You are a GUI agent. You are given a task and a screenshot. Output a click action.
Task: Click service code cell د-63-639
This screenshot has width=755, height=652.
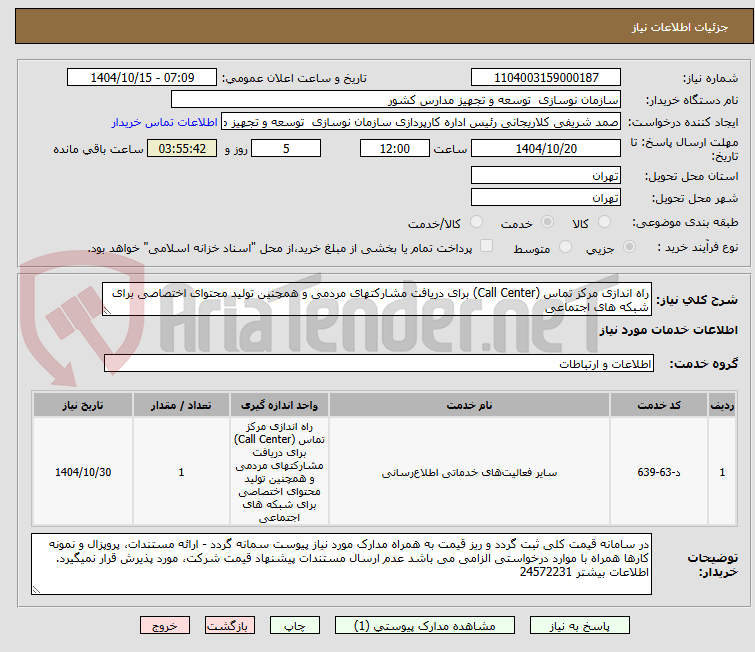coord(659,472)
